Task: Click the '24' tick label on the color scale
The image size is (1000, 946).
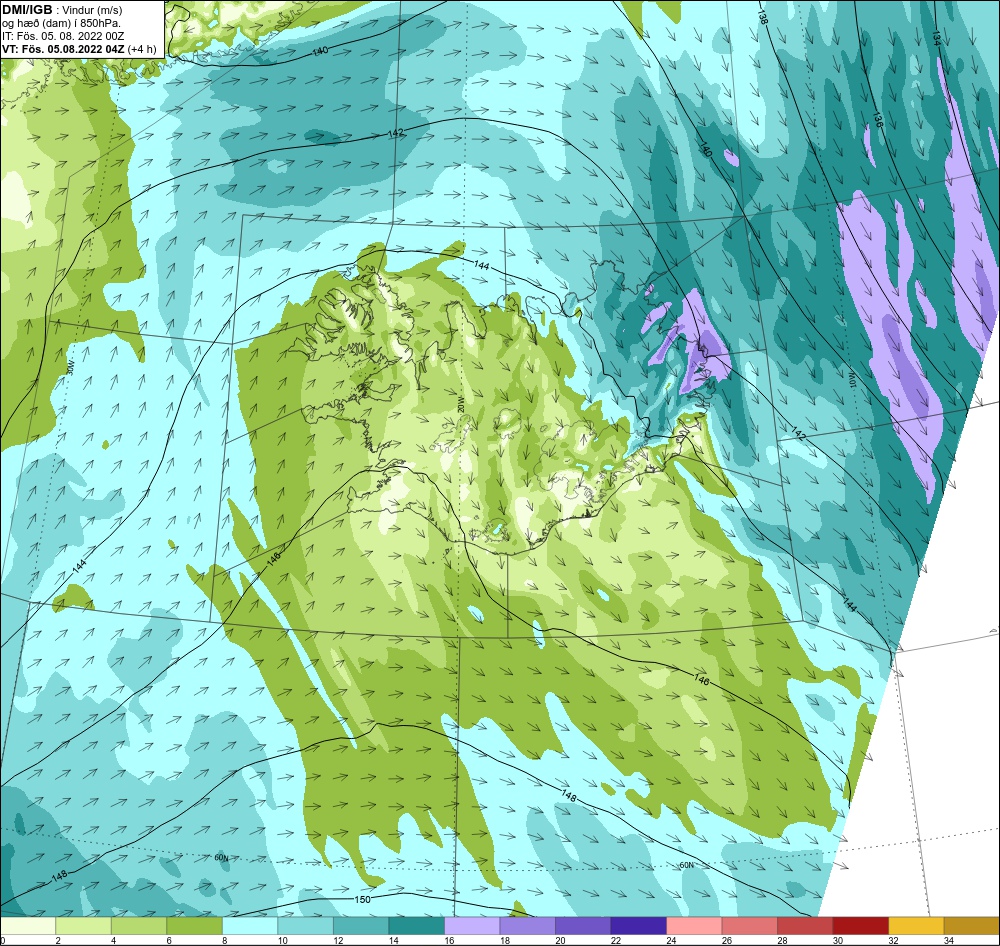Action: pyautogui.click(x=672, y=940)
